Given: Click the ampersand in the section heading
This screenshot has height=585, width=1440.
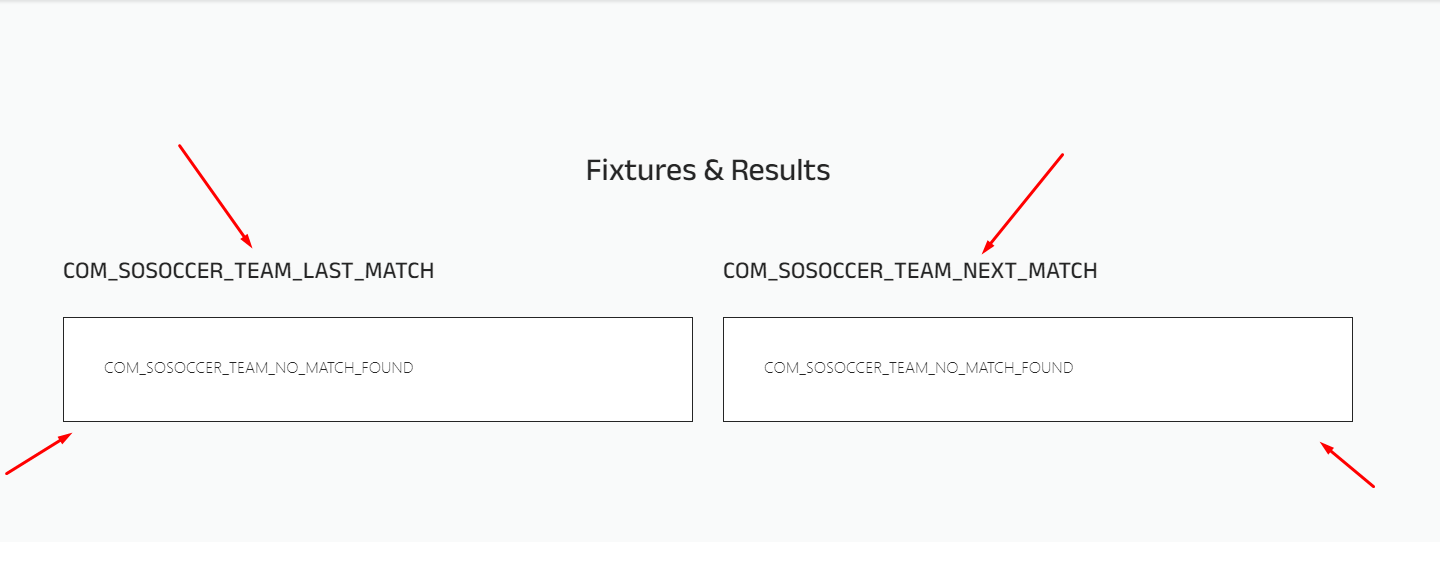Looking at the screenshot, I should point(713,171).
